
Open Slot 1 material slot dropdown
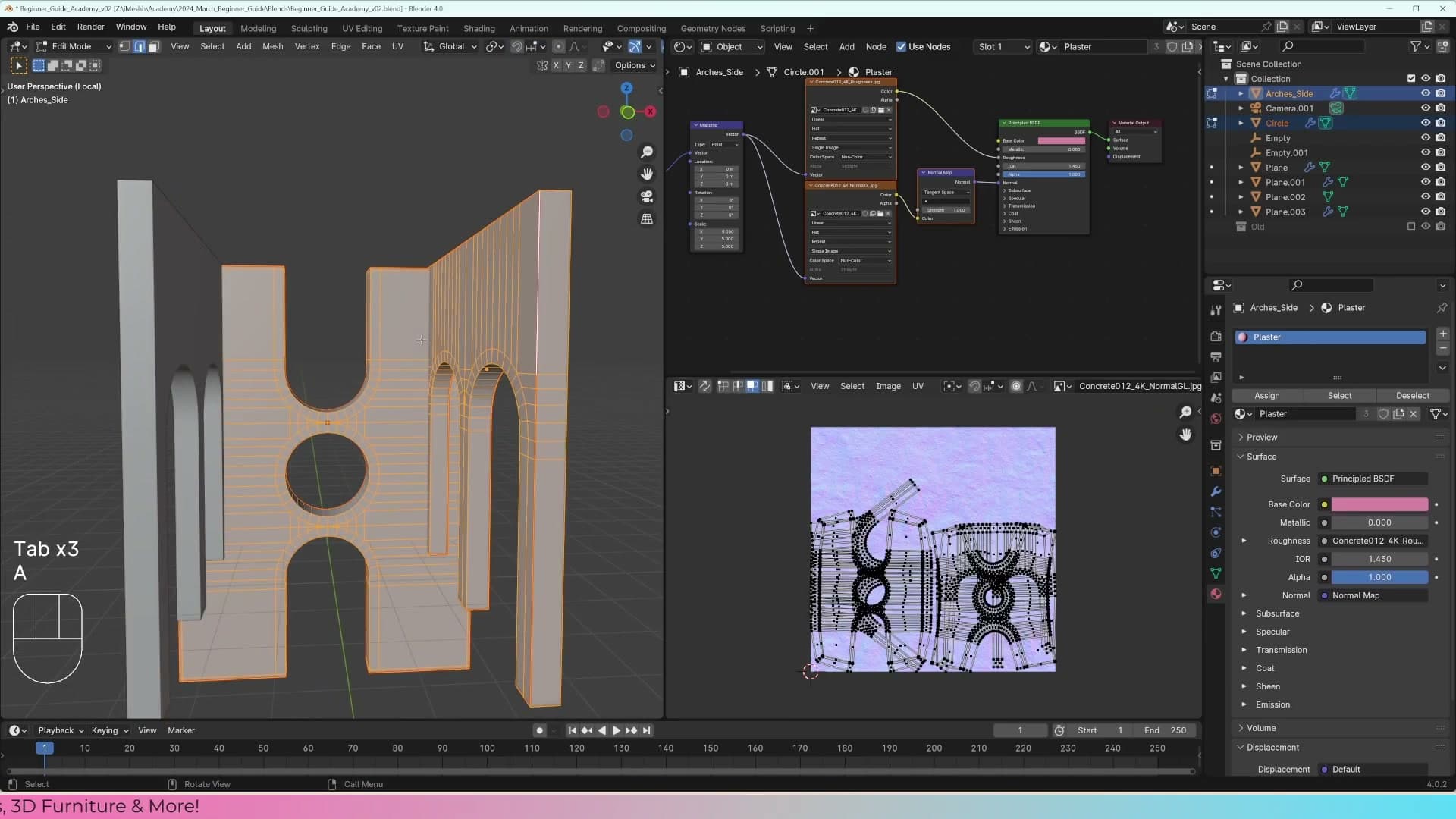1003,47
